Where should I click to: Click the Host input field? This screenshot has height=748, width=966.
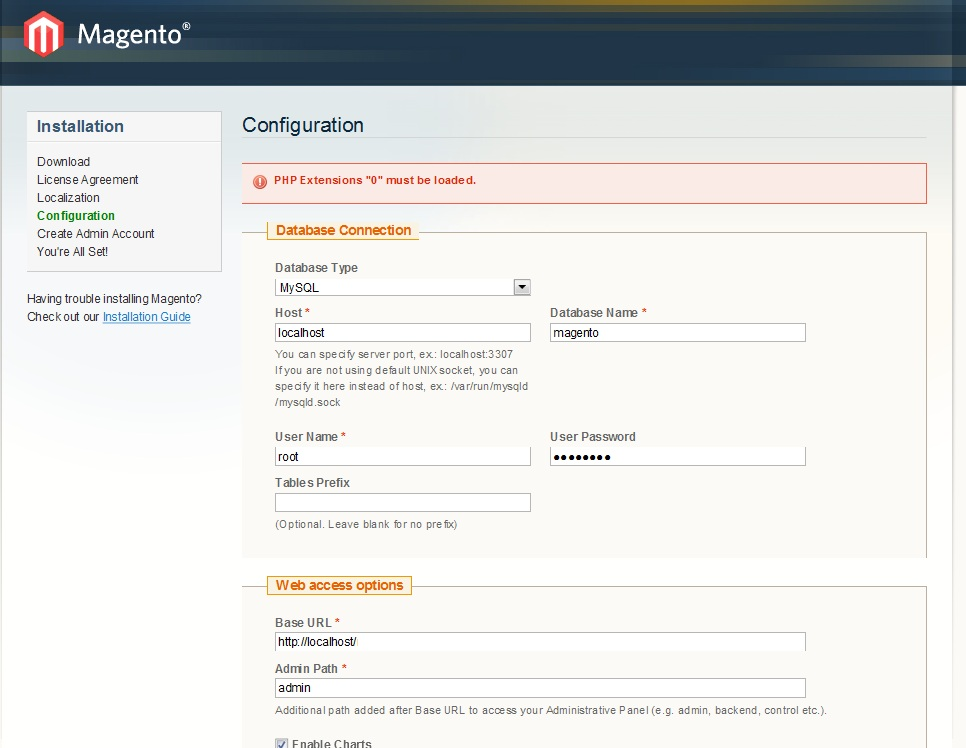(x=403, y=333)
